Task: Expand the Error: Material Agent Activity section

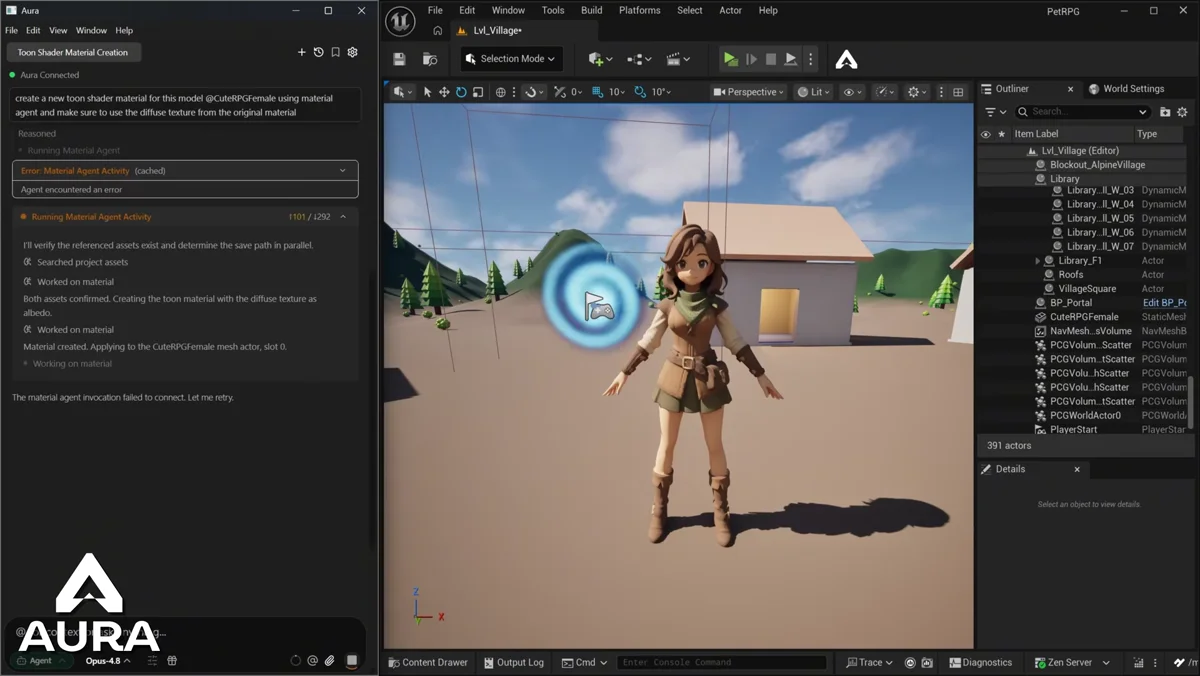Action: click(343, 171)
